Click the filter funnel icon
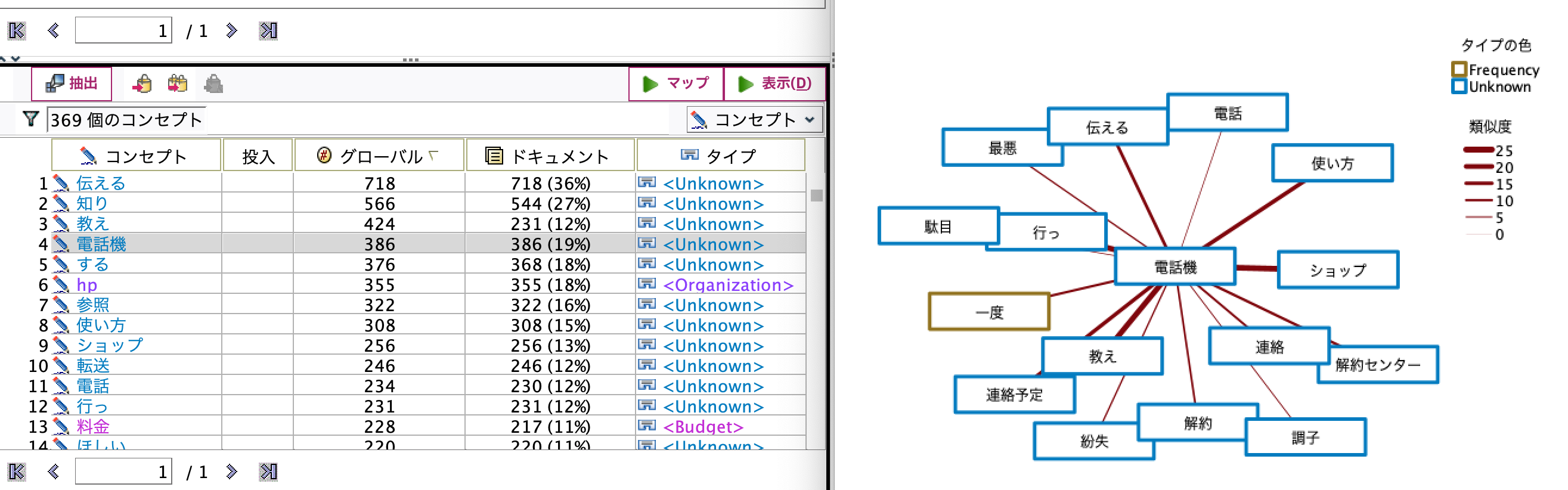Viewport: 1568px width, 490px height. point(30,119)
